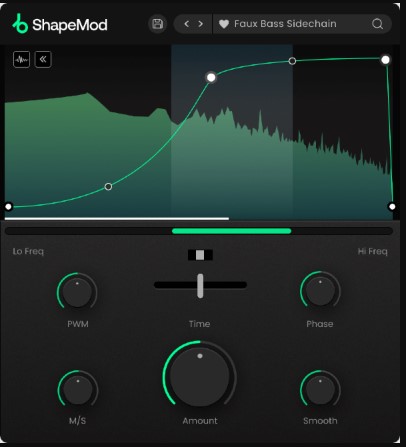This screenshot has width=406, height=447.
Task: Select the large curve node near center
Action: (211, 77)
